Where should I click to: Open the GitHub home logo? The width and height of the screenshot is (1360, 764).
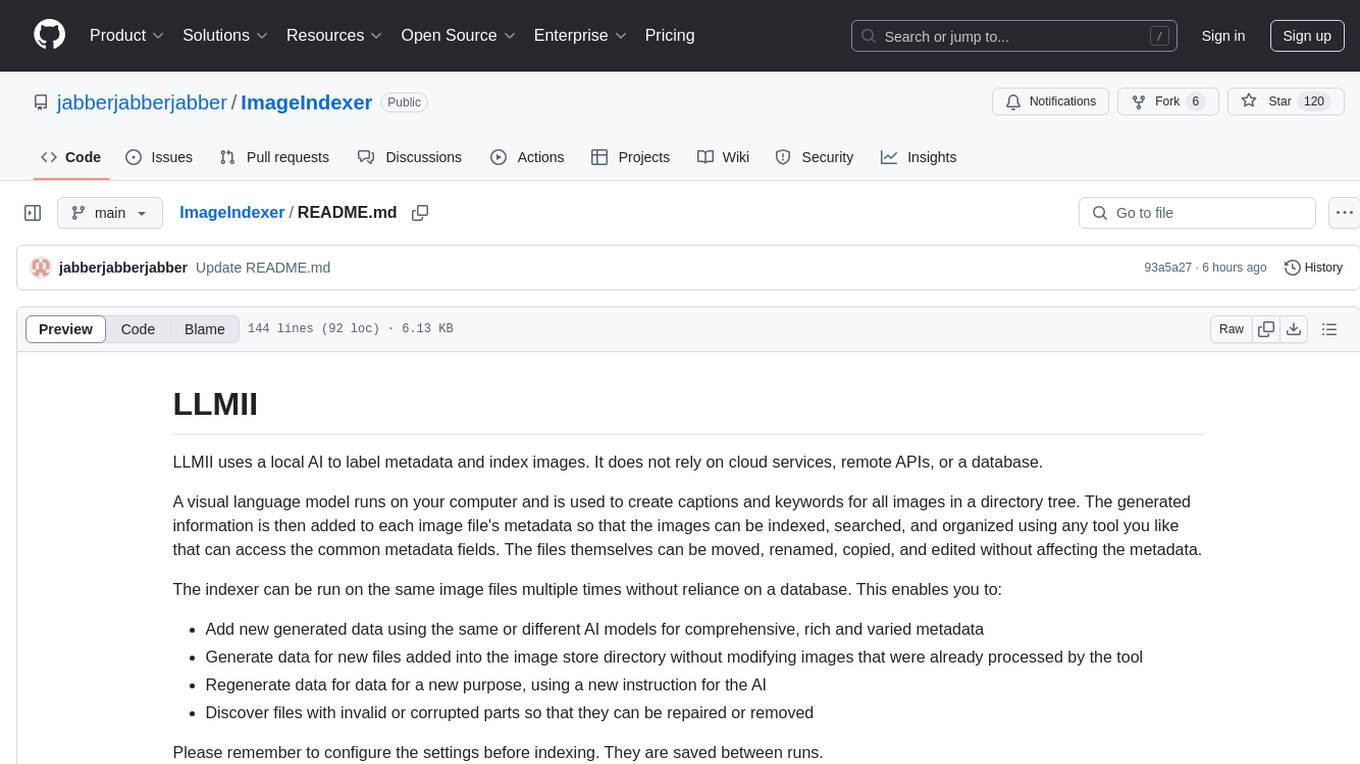pos(49,35)
